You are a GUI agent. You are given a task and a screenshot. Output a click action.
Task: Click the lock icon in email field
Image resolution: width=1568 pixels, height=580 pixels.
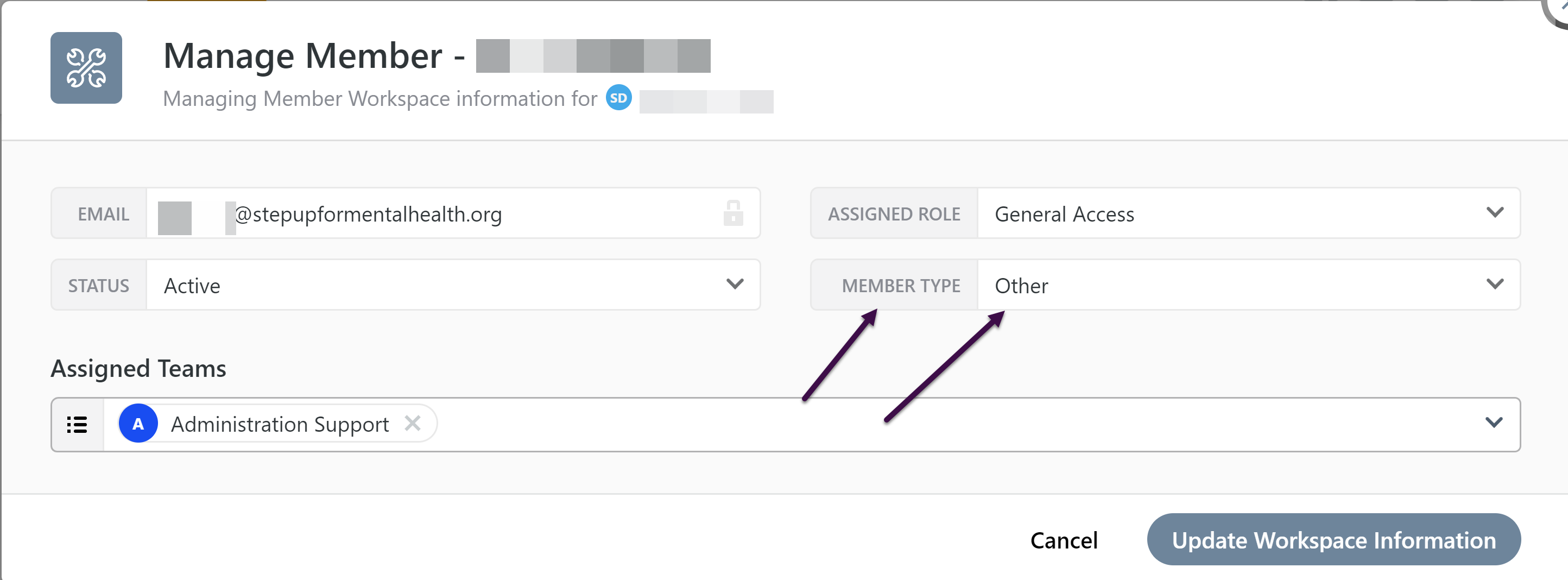click(733, 213)
